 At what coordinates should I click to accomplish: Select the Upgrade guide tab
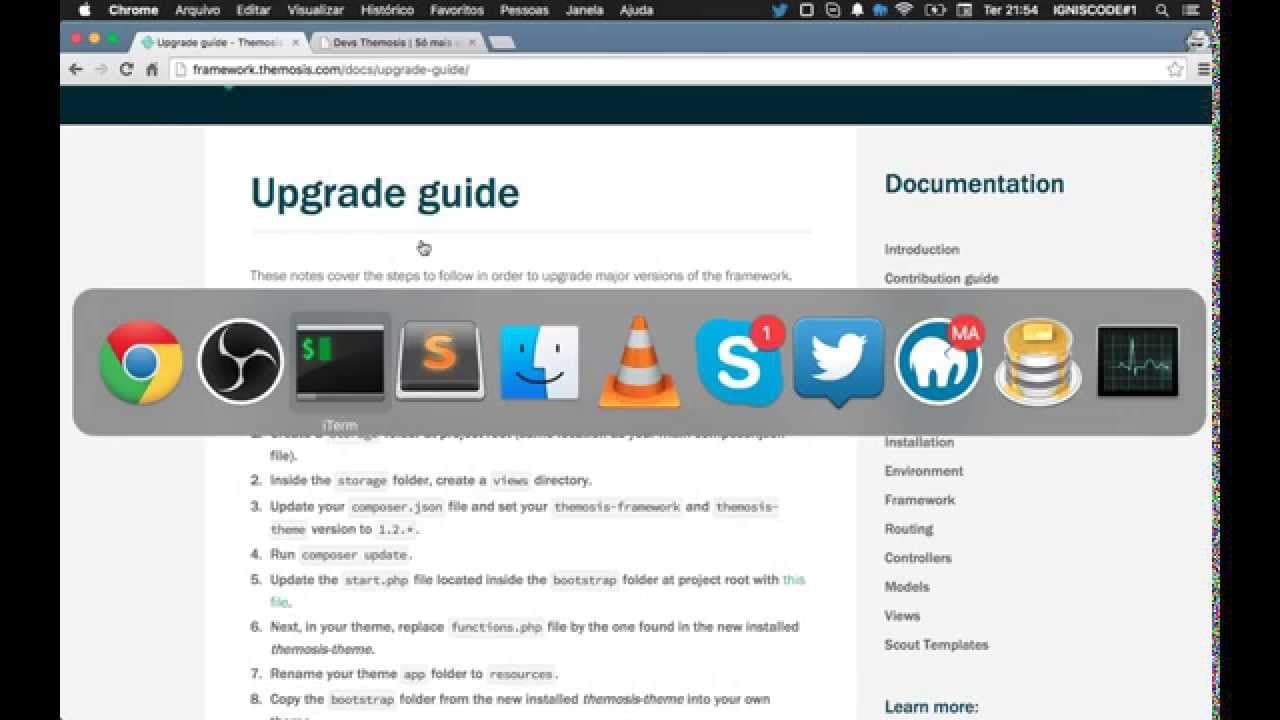[x=218, y=43]
